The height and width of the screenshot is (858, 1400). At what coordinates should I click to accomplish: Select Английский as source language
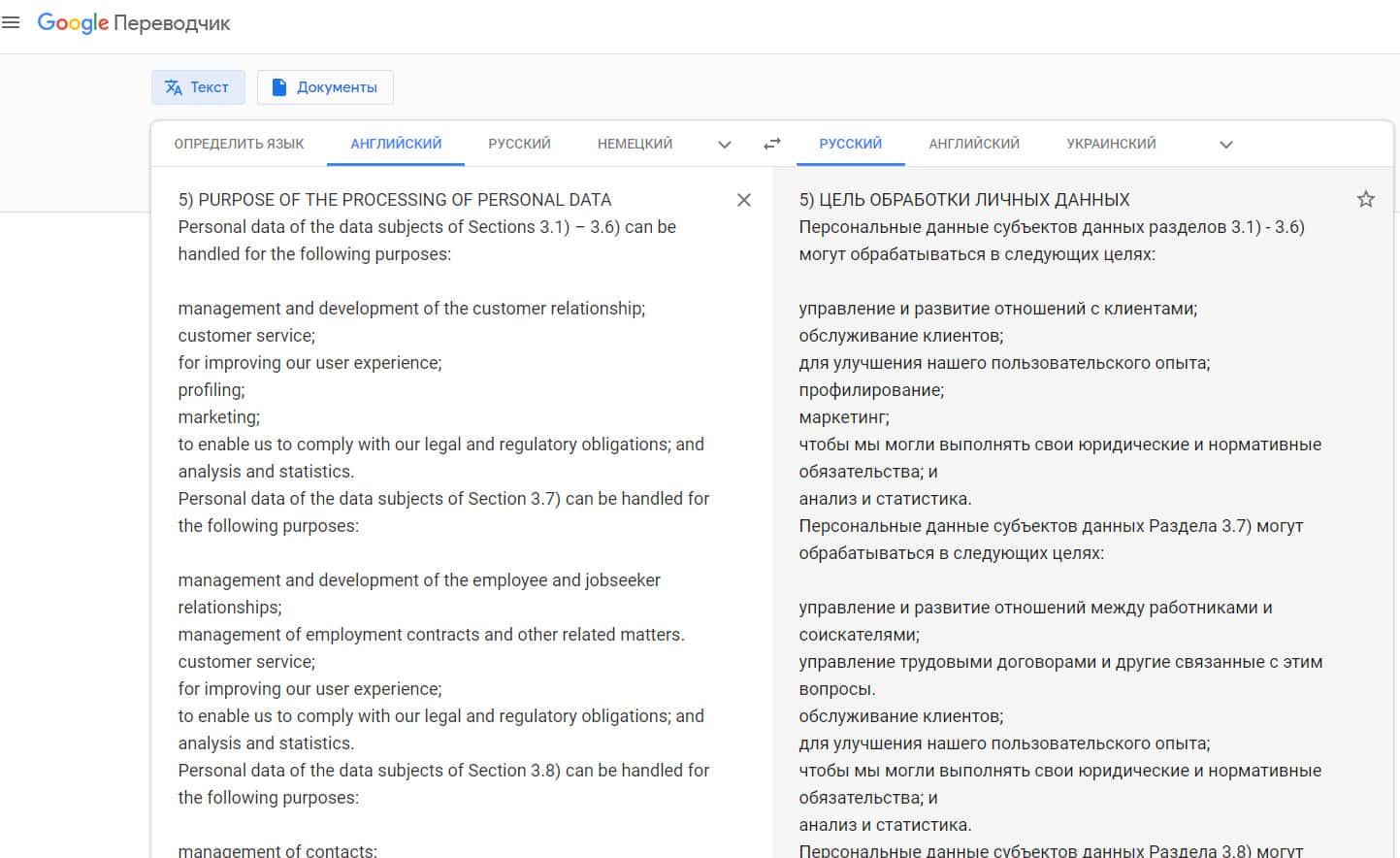[396, 144]
